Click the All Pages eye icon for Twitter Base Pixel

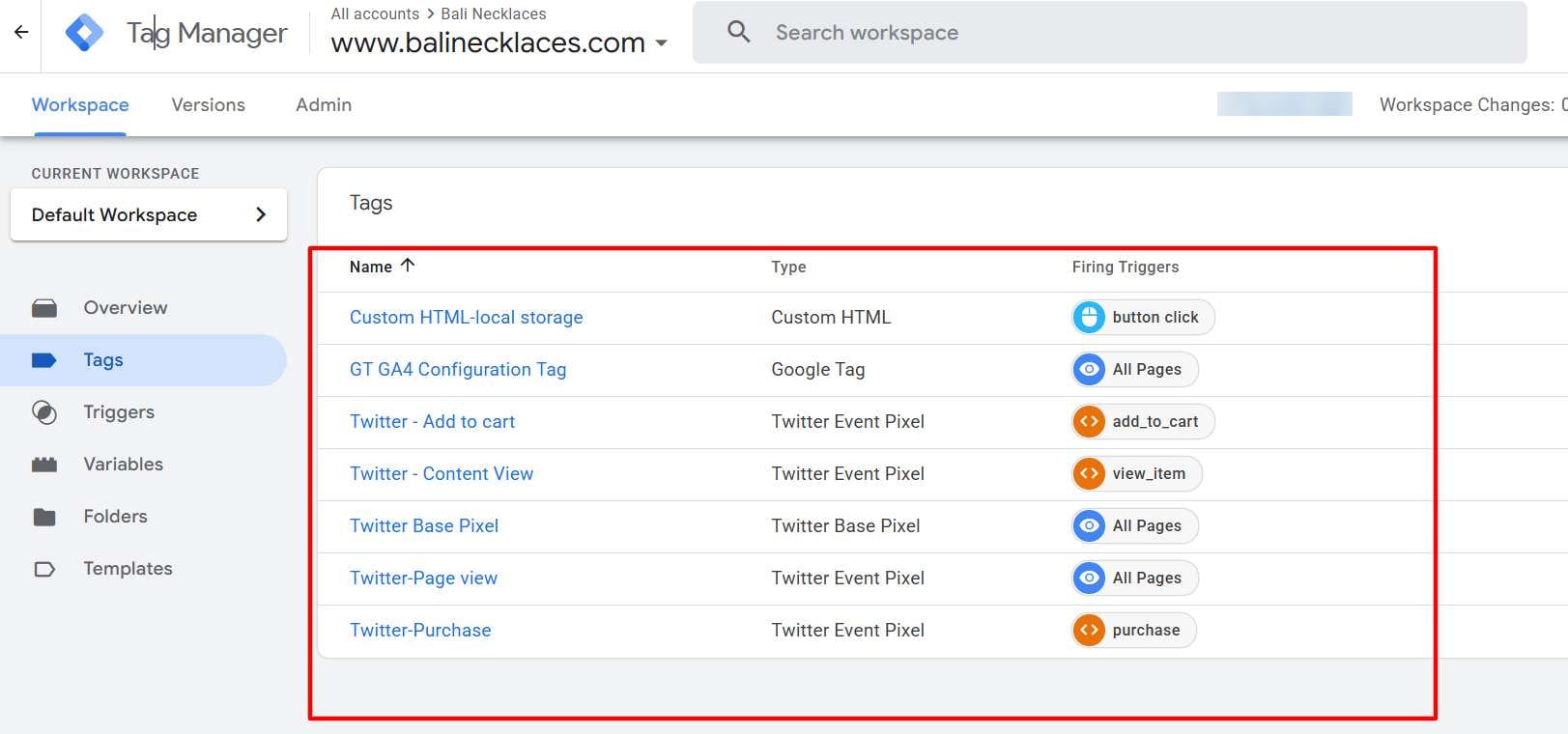pos(1089,525)
